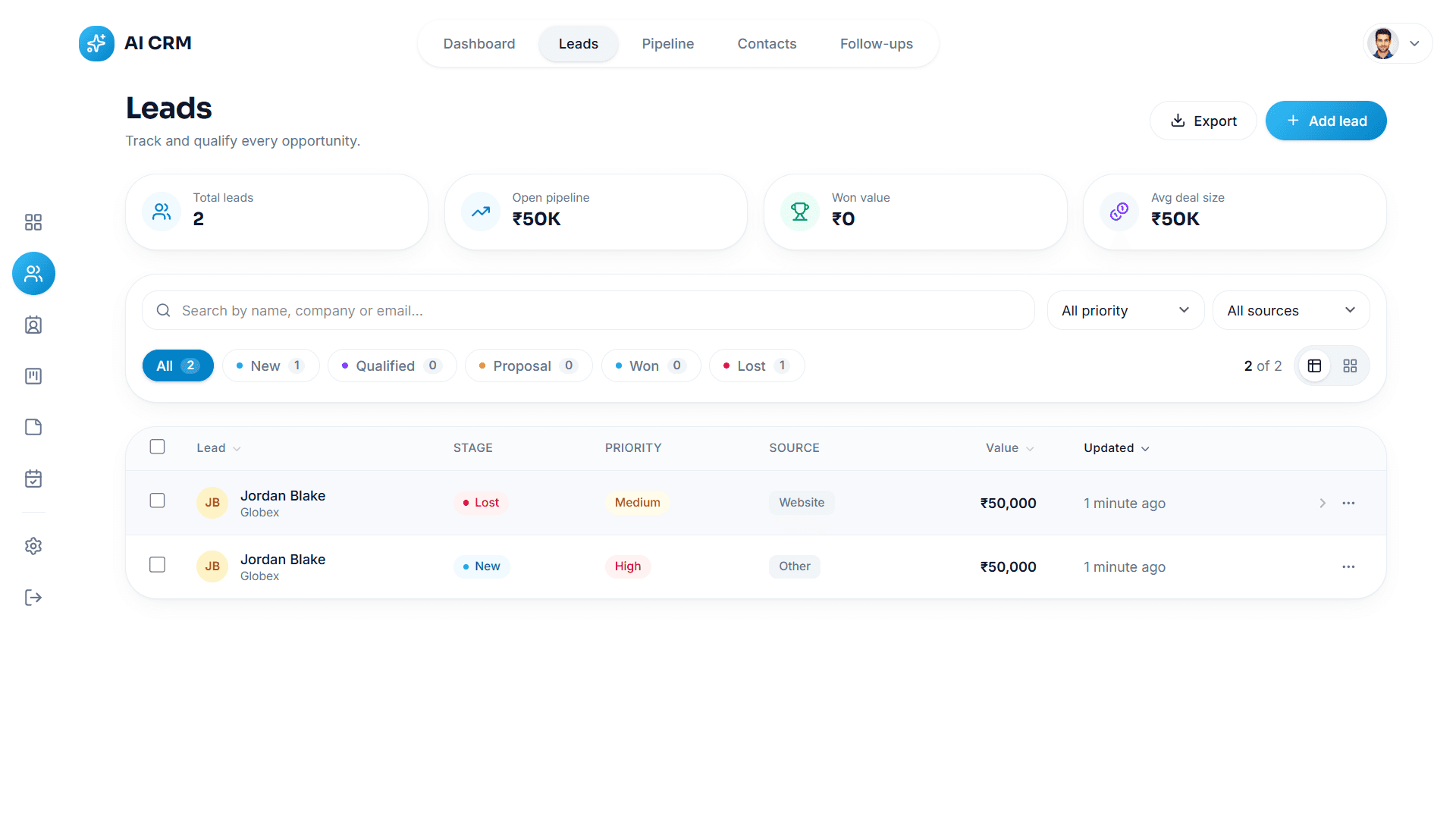Focus the lead search input field
The height and width of the screenshot is (819, 1456).
click(588, 310)
